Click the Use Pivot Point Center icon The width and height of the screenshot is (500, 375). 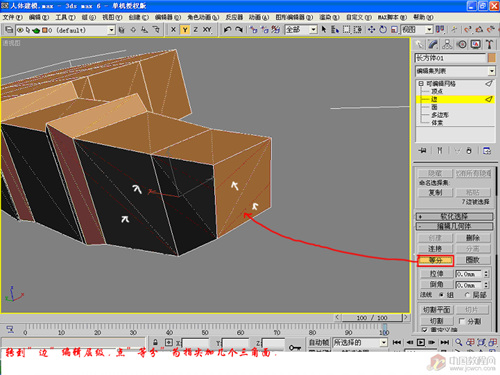(440, 30)
